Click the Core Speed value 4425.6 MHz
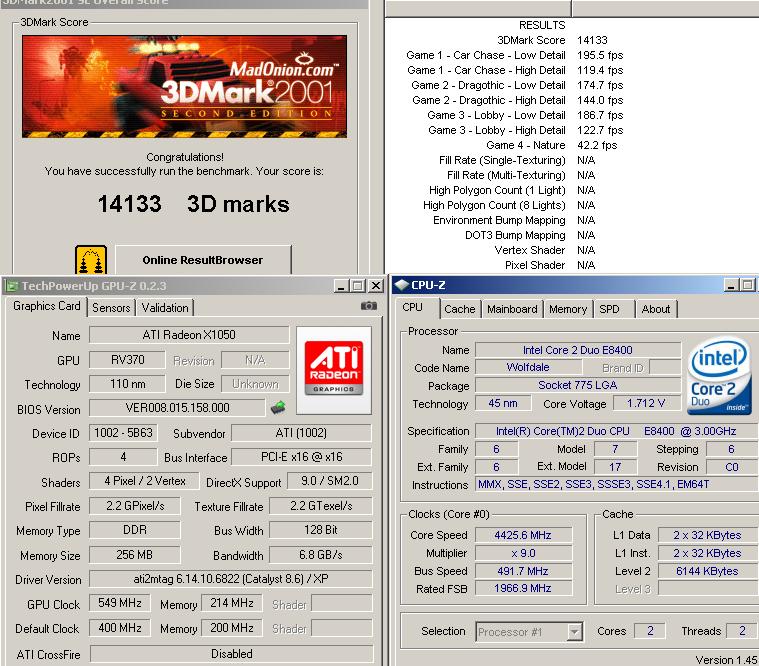 523,535
